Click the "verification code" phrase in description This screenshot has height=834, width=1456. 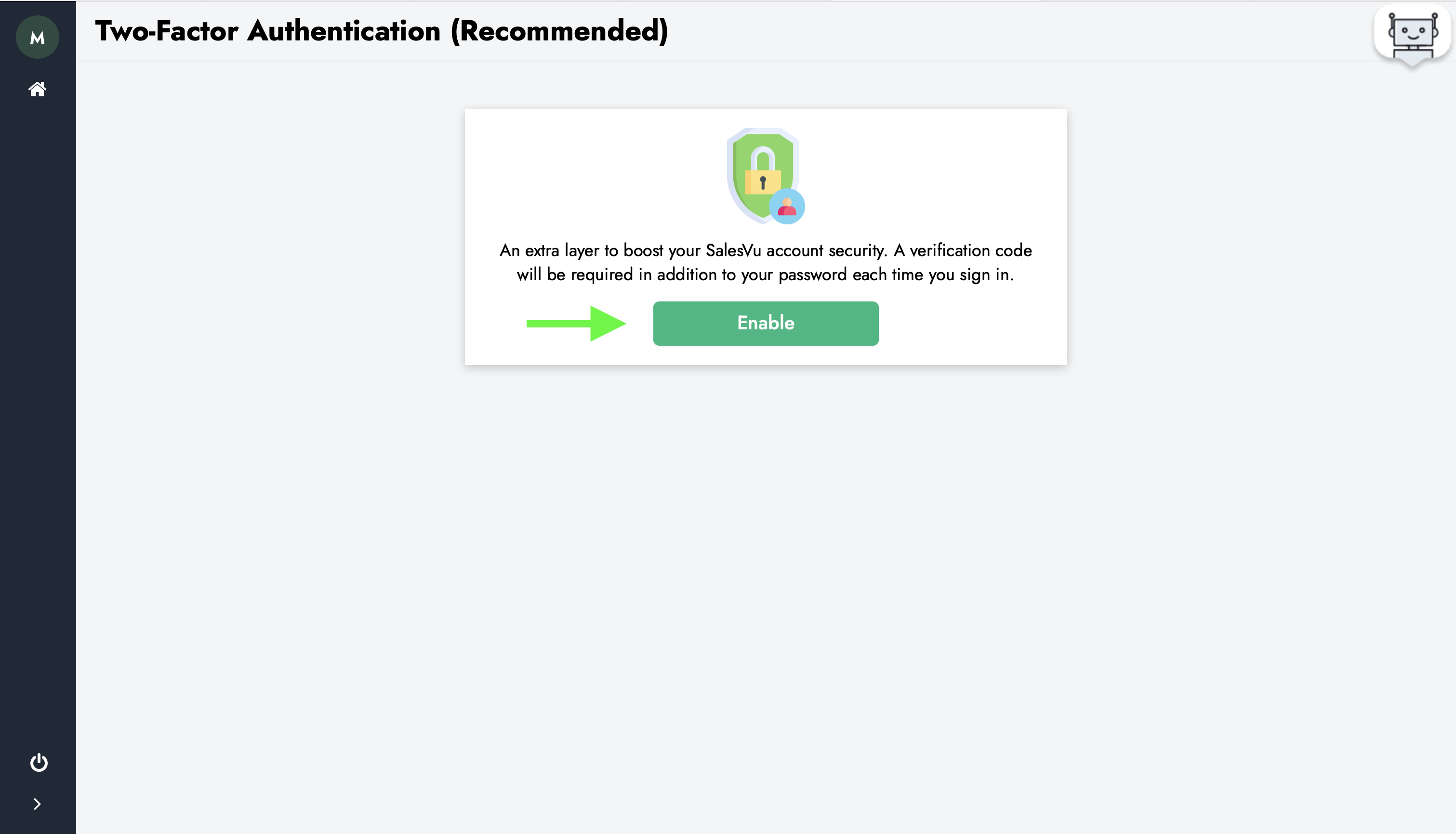coord(971,250)
